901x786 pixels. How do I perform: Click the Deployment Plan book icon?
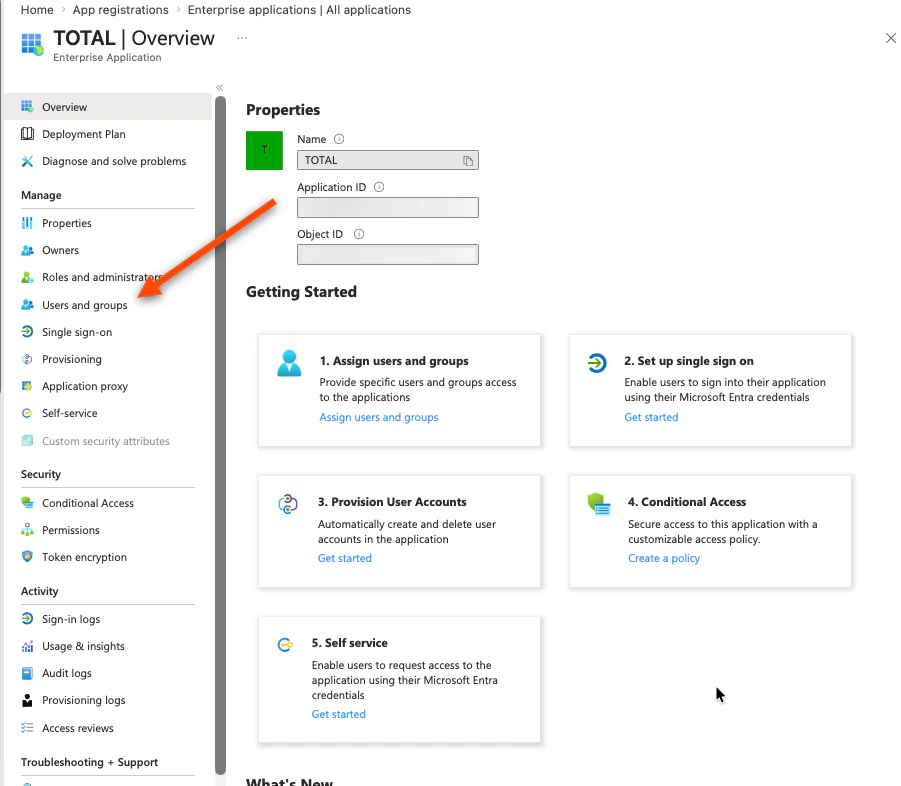(x=27, y=134)
